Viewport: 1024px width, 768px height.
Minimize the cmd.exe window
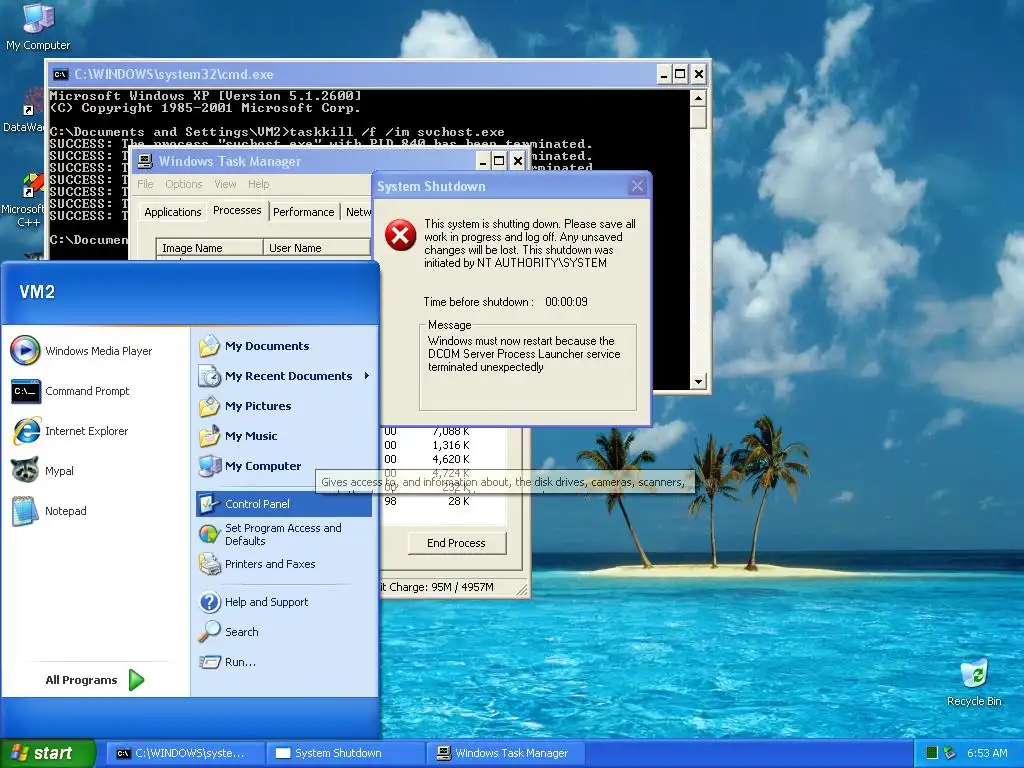tap(664, 74)
